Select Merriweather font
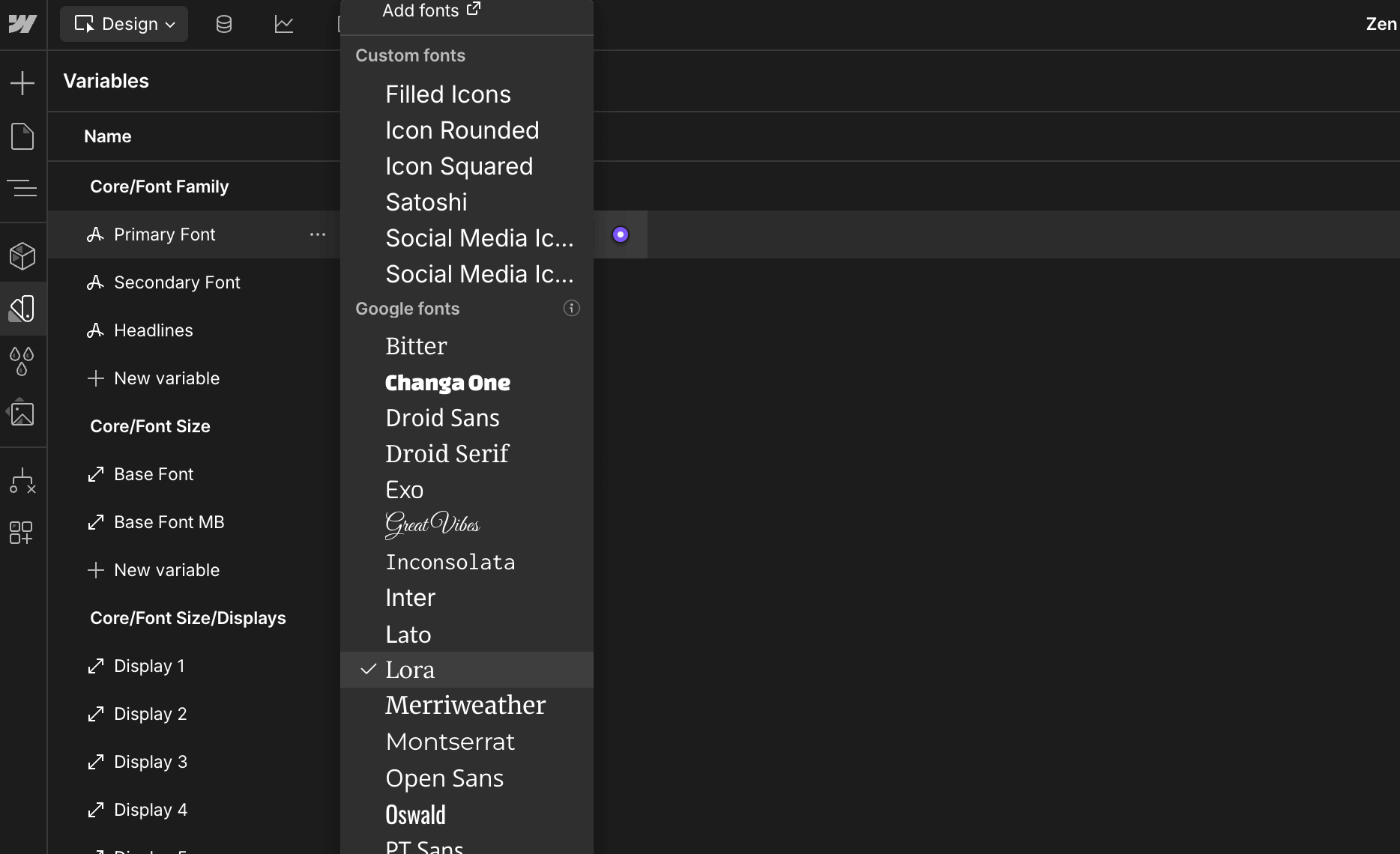 [467, 706]
